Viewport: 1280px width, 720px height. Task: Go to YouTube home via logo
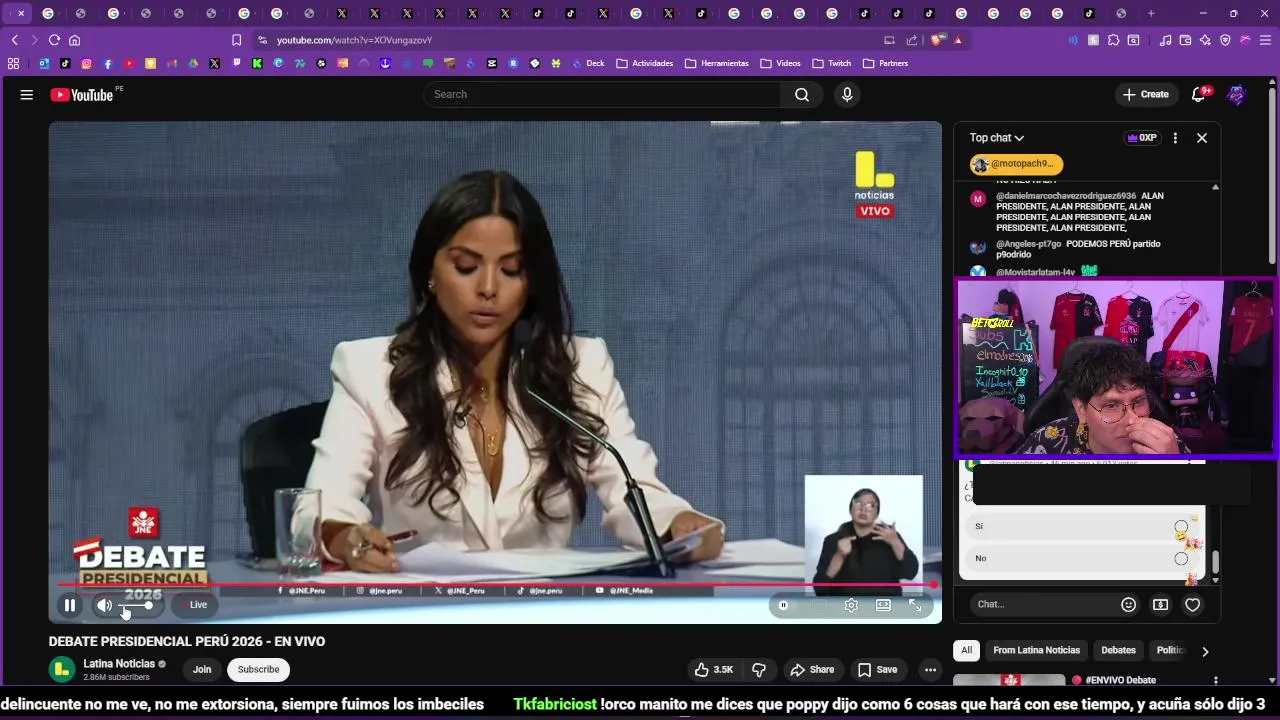click(82, 95)
